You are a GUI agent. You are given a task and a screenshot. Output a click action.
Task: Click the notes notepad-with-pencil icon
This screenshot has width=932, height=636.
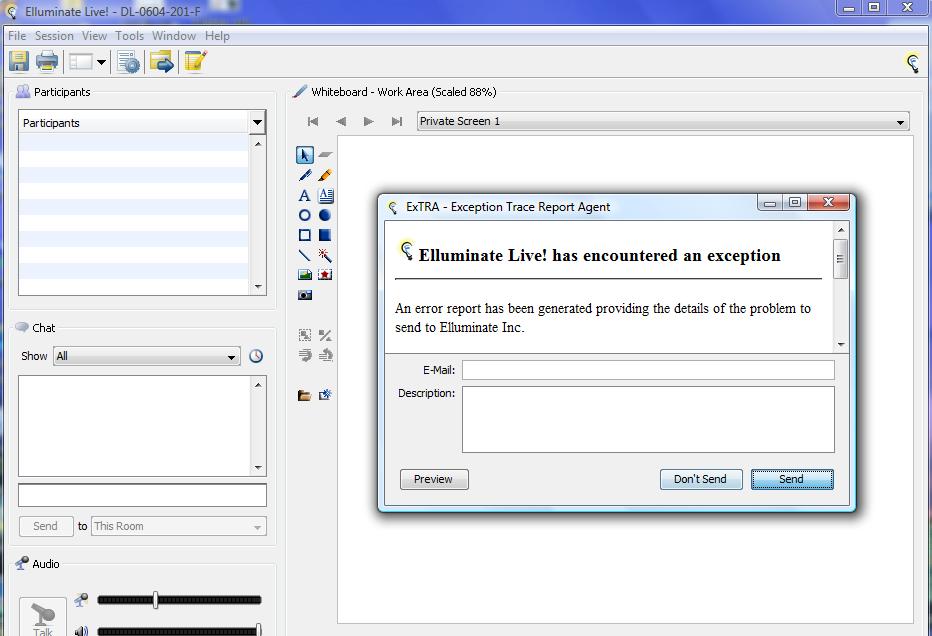pos(195,62)
